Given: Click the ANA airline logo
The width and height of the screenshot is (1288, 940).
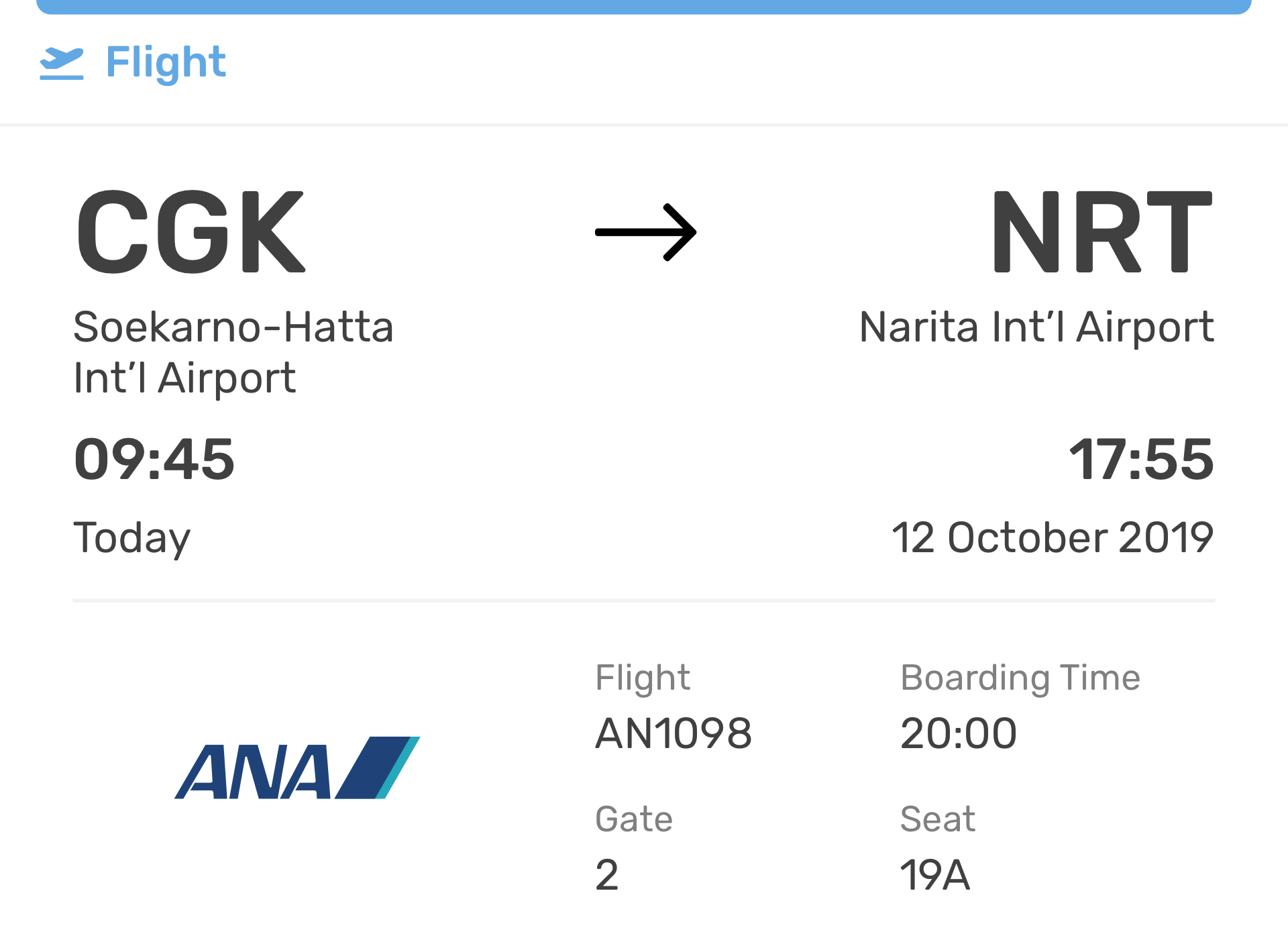Looking at the screenshot, I should [x=297, y=768].
